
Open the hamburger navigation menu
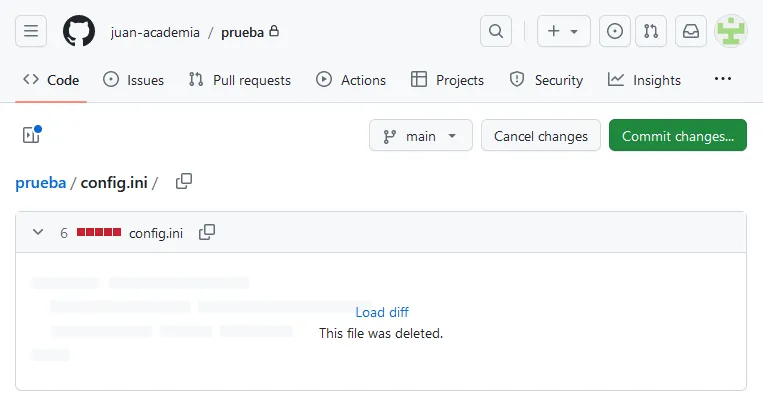[31, 31]
